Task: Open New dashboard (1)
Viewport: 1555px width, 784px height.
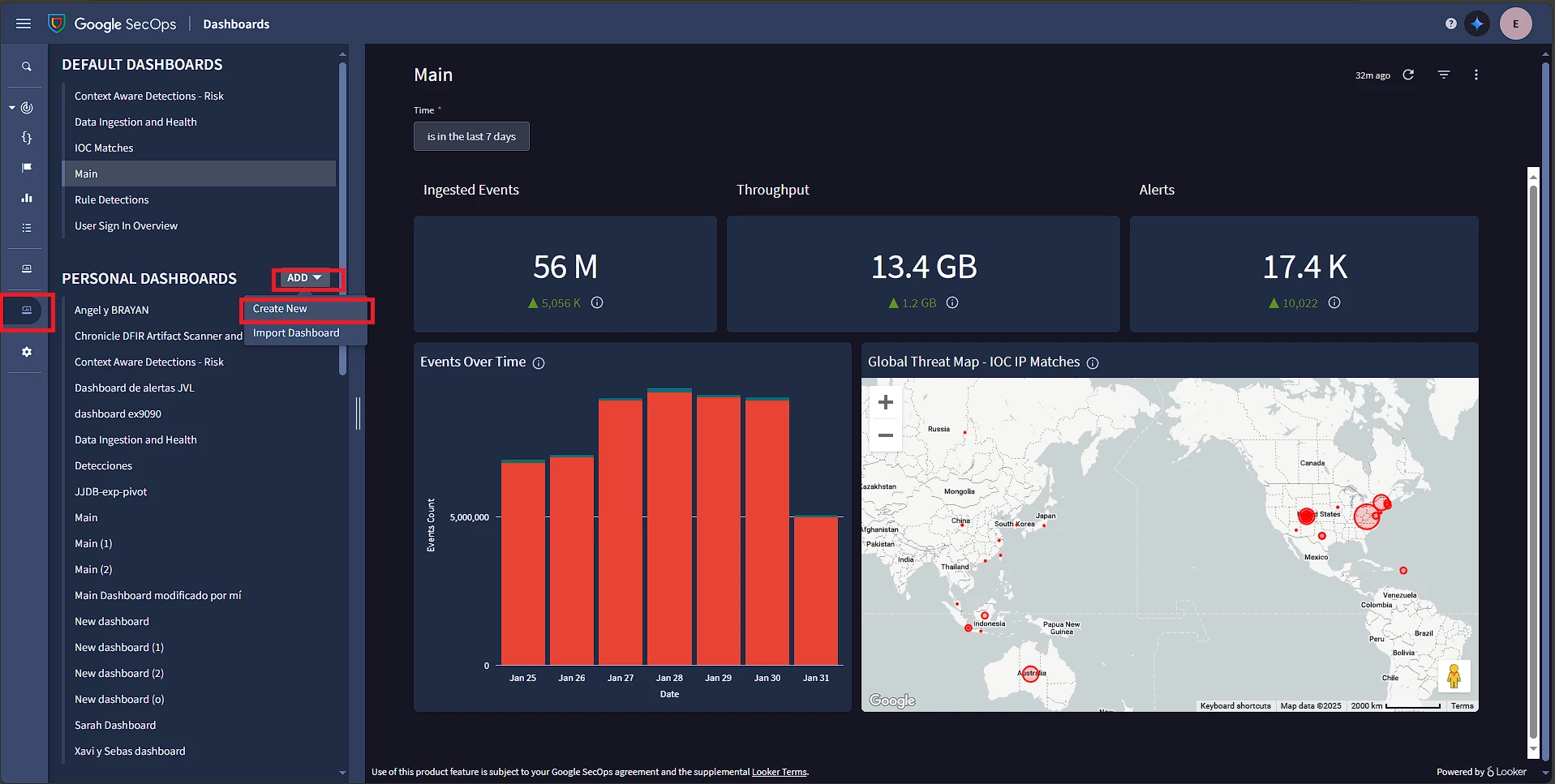Action: pyautogui.click(x=119, y=647)
